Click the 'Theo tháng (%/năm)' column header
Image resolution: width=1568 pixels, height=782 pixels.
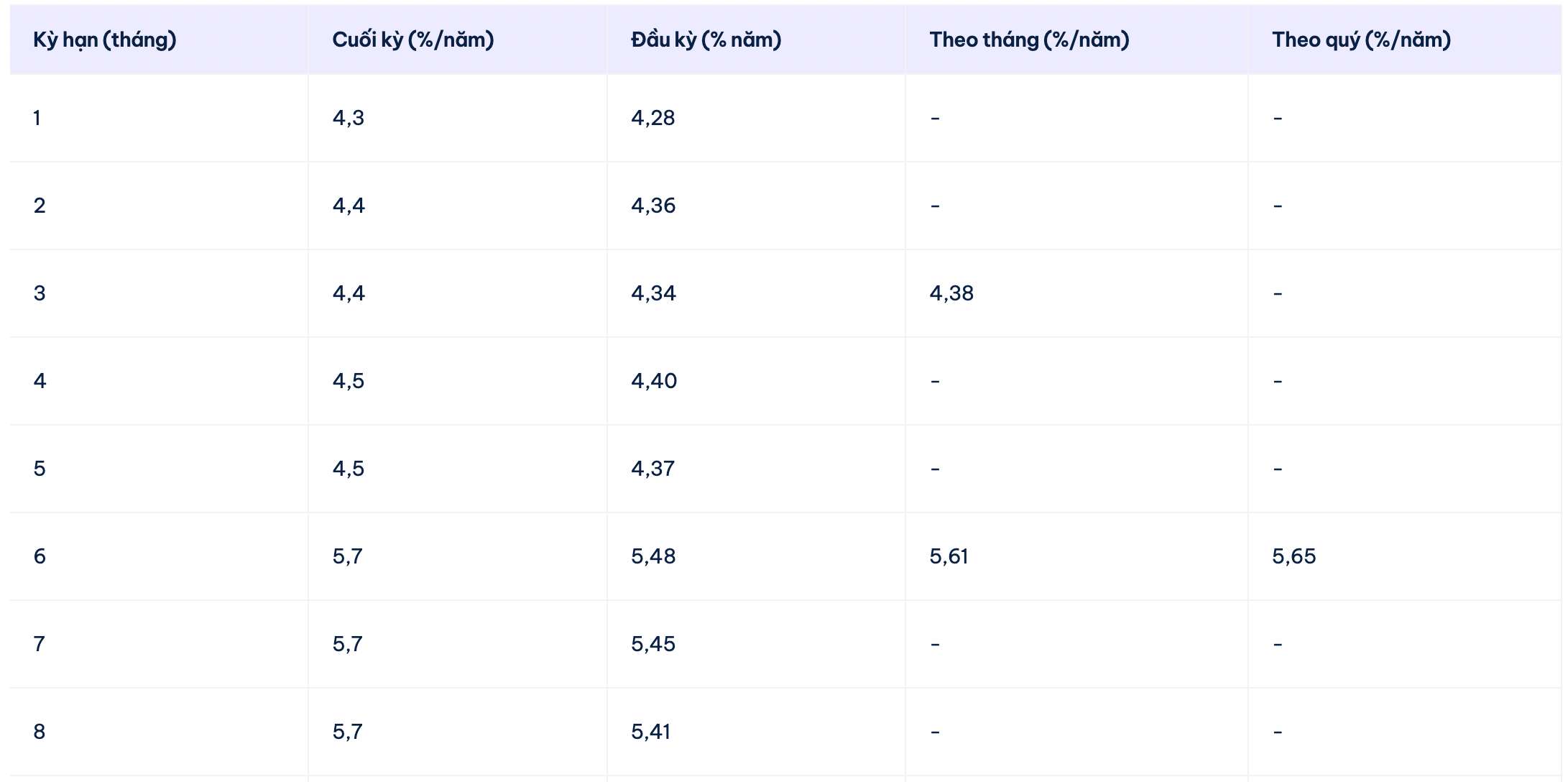[1029, 40]
